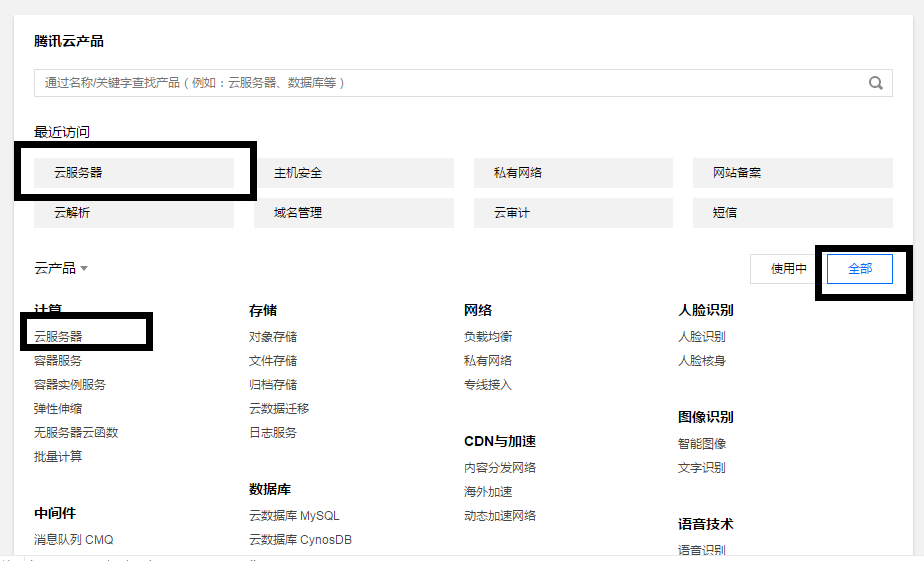This screenshot has width=924, height=561.
Task: Click the CDN与加速 category heading
Action: tap(500, 441)
